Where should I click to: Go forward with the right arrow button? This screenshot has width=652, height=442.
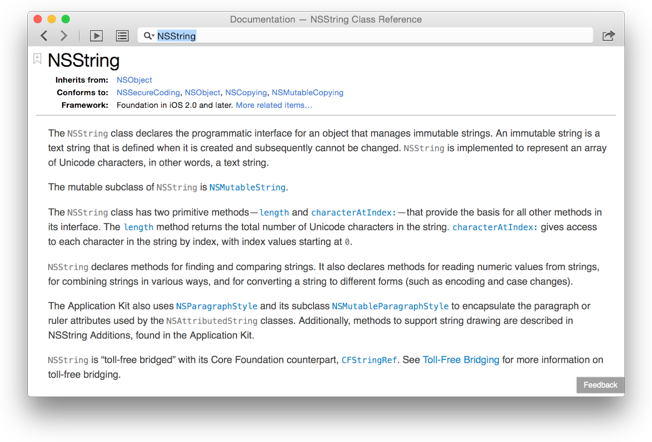point(64,36)
